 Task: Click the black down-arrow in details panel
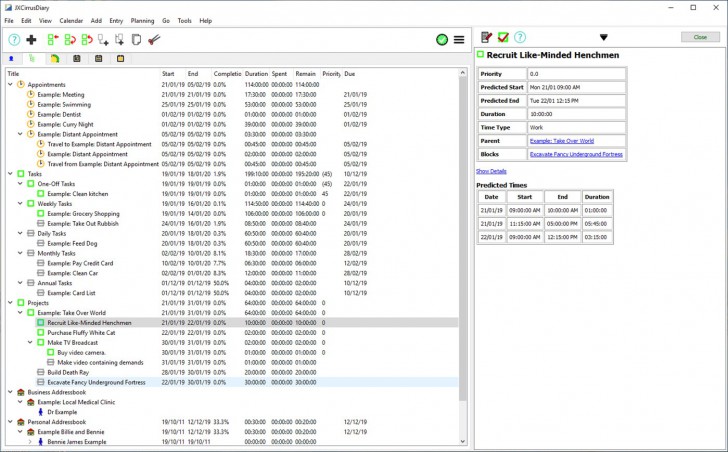tap(603, 37)
